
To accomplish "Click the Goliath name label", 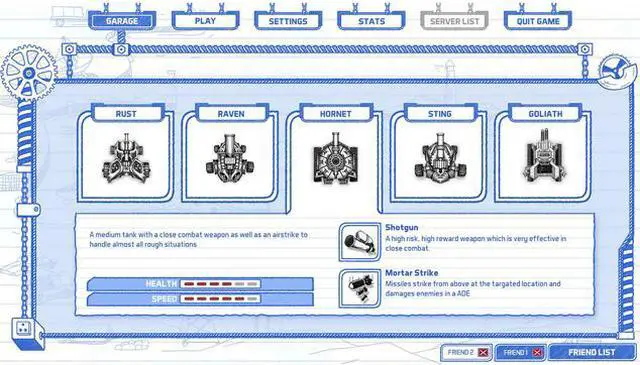I will click(x=545, y=114).
